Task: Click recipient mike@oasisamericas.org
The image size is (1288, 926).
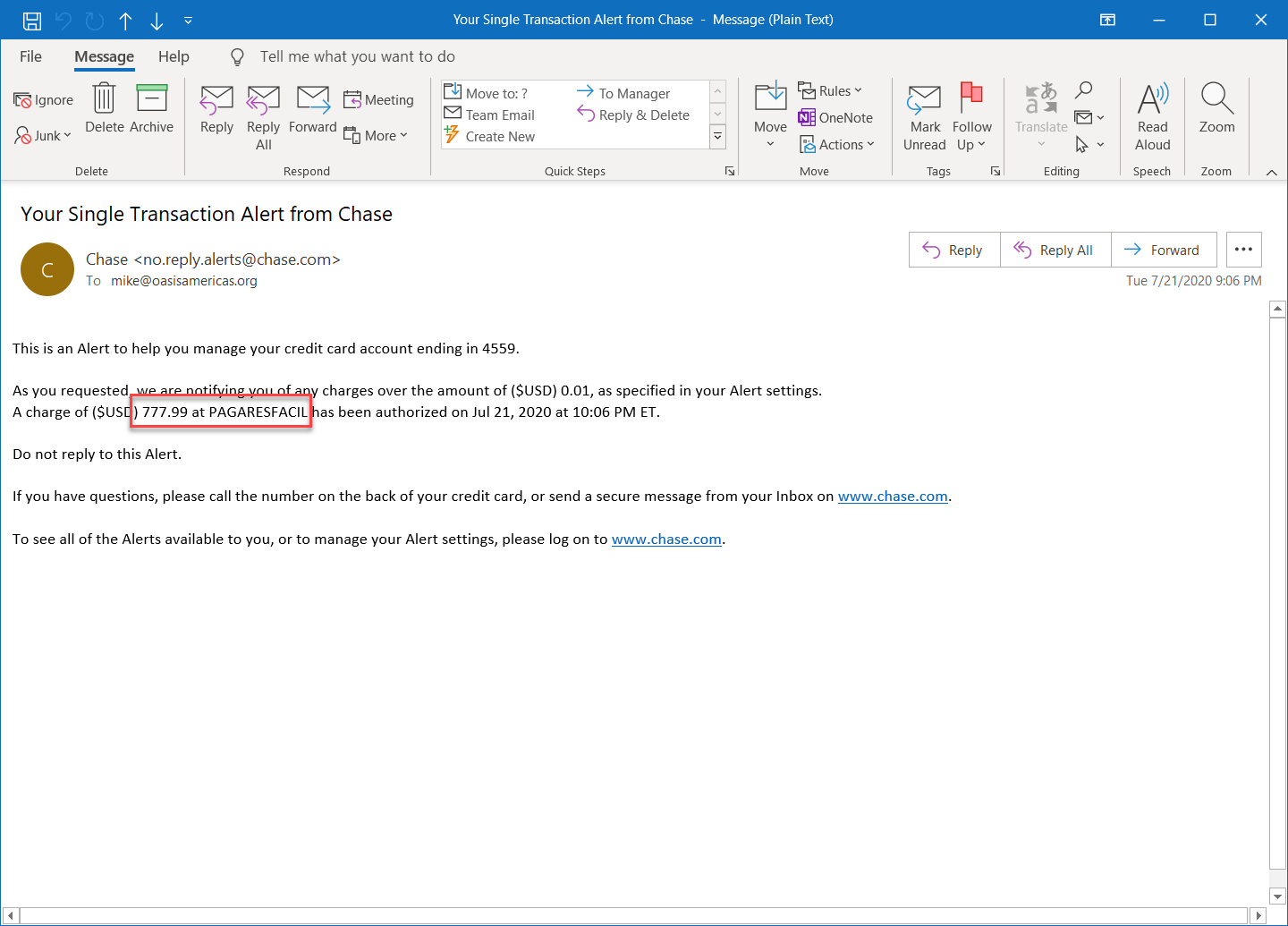Action: tap(184, 281)
